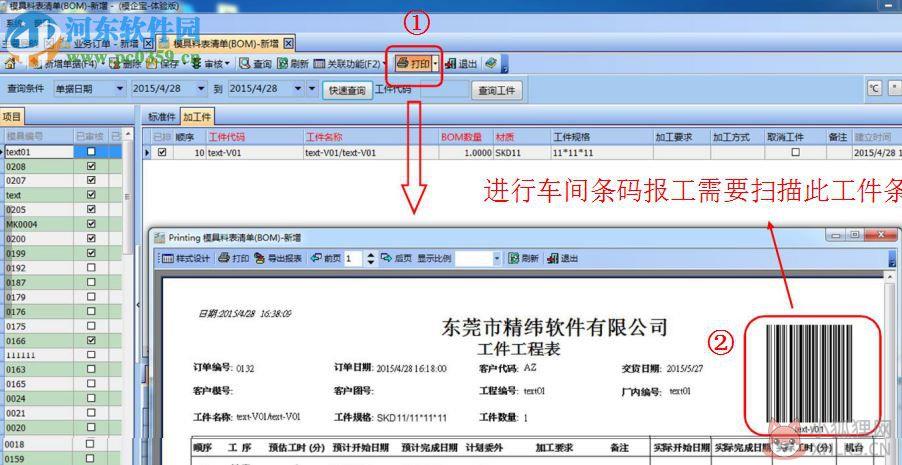Go to 前页 previous page in Printing window
Screen dimensions: 902x465
click(325, 259)
